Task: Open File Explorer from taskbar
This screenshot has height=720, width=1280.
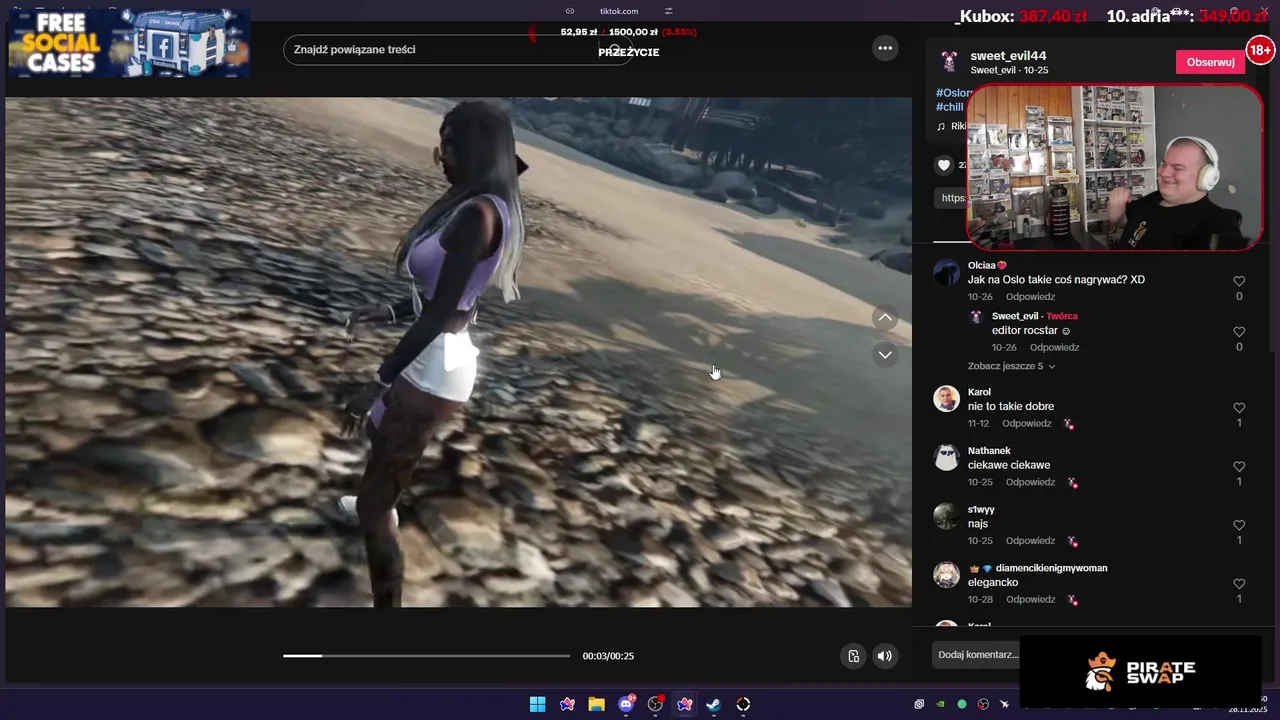Action: [x=596, y=704]
